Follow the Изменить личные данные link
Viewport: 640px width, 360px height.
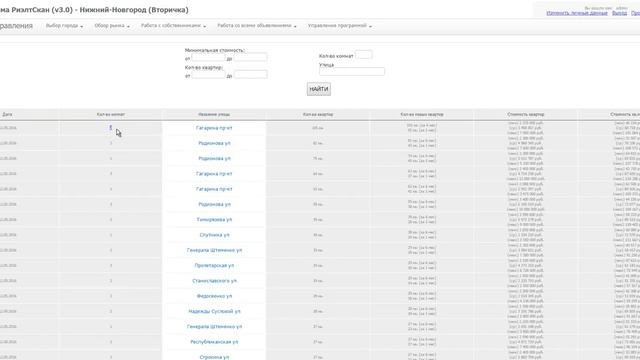[577, 13]
